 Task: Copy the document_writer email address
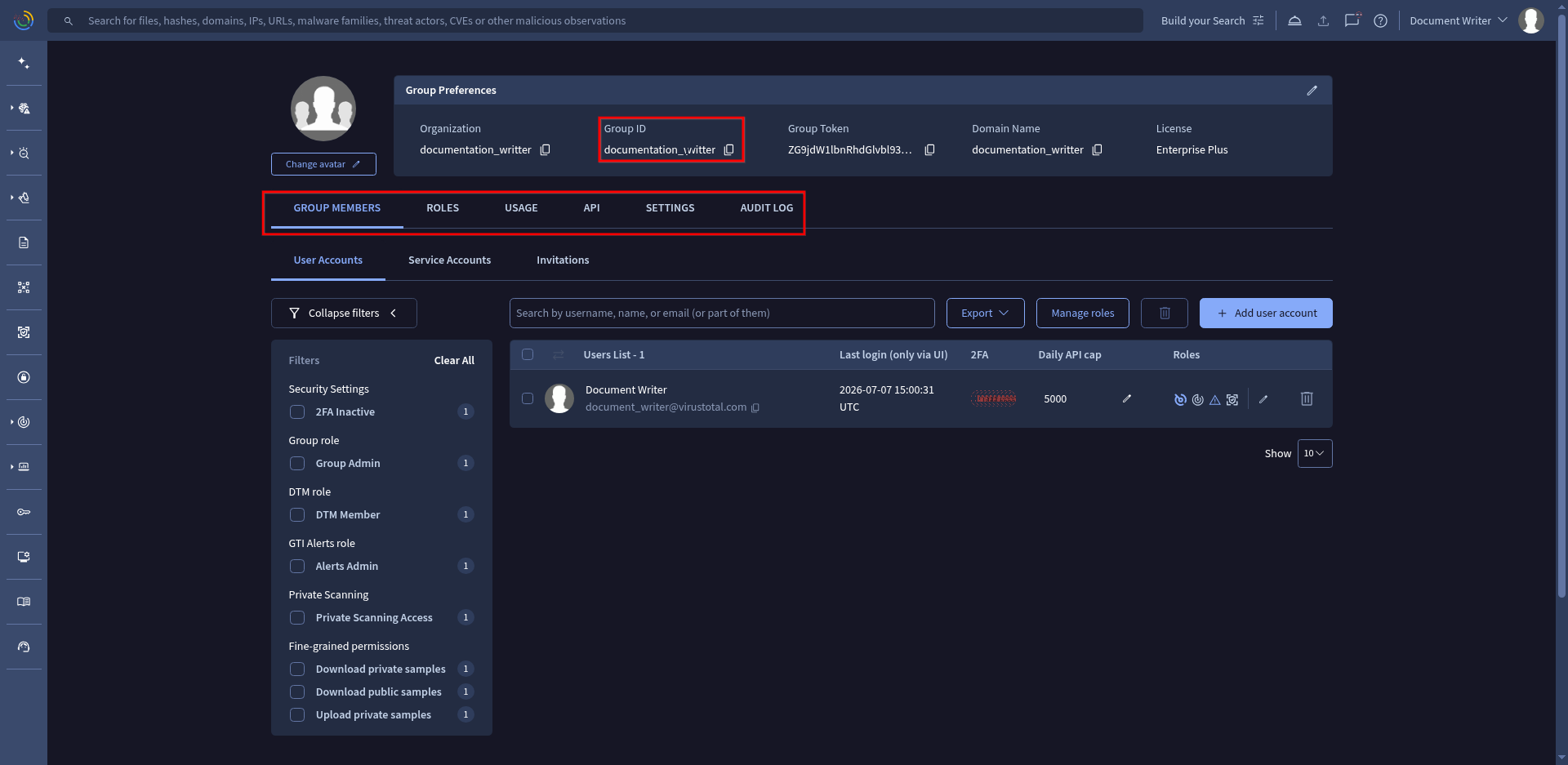(x=755, y=407)
